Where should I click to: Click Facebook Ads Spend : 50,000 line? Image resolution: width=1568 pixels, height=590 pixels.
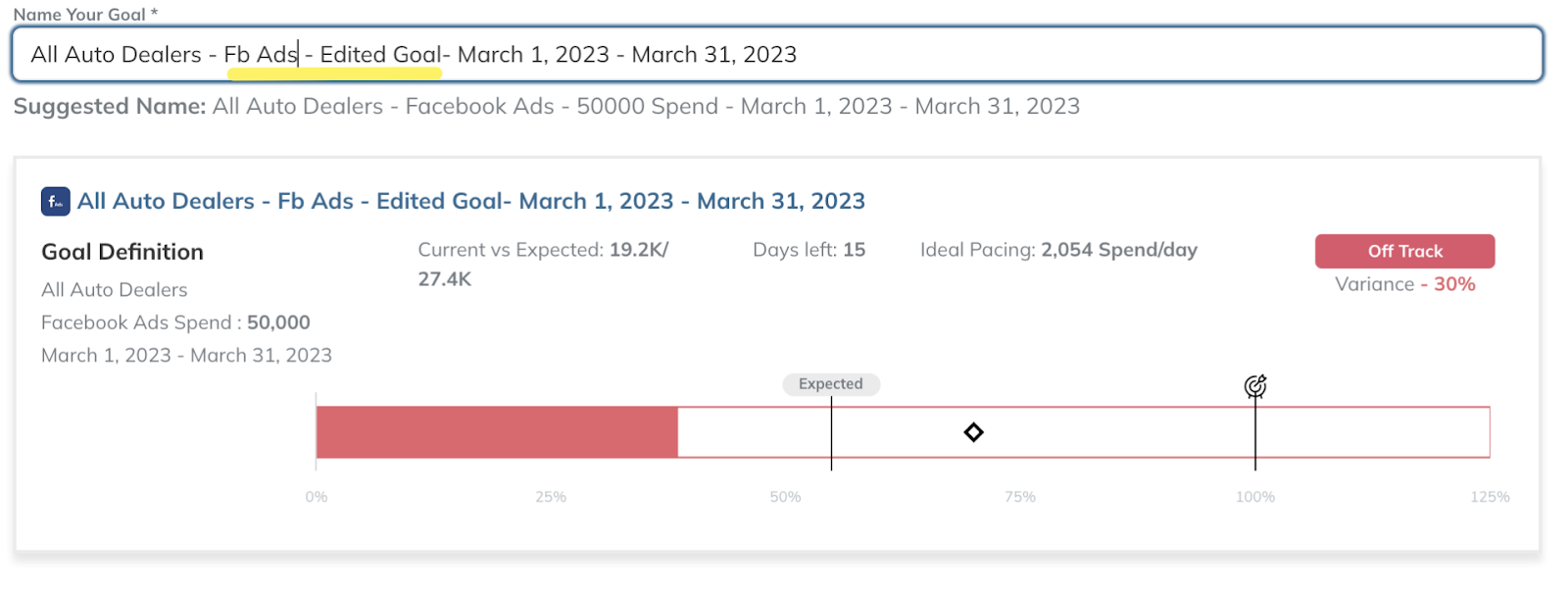pyautogui.click(x=175, y=322)
